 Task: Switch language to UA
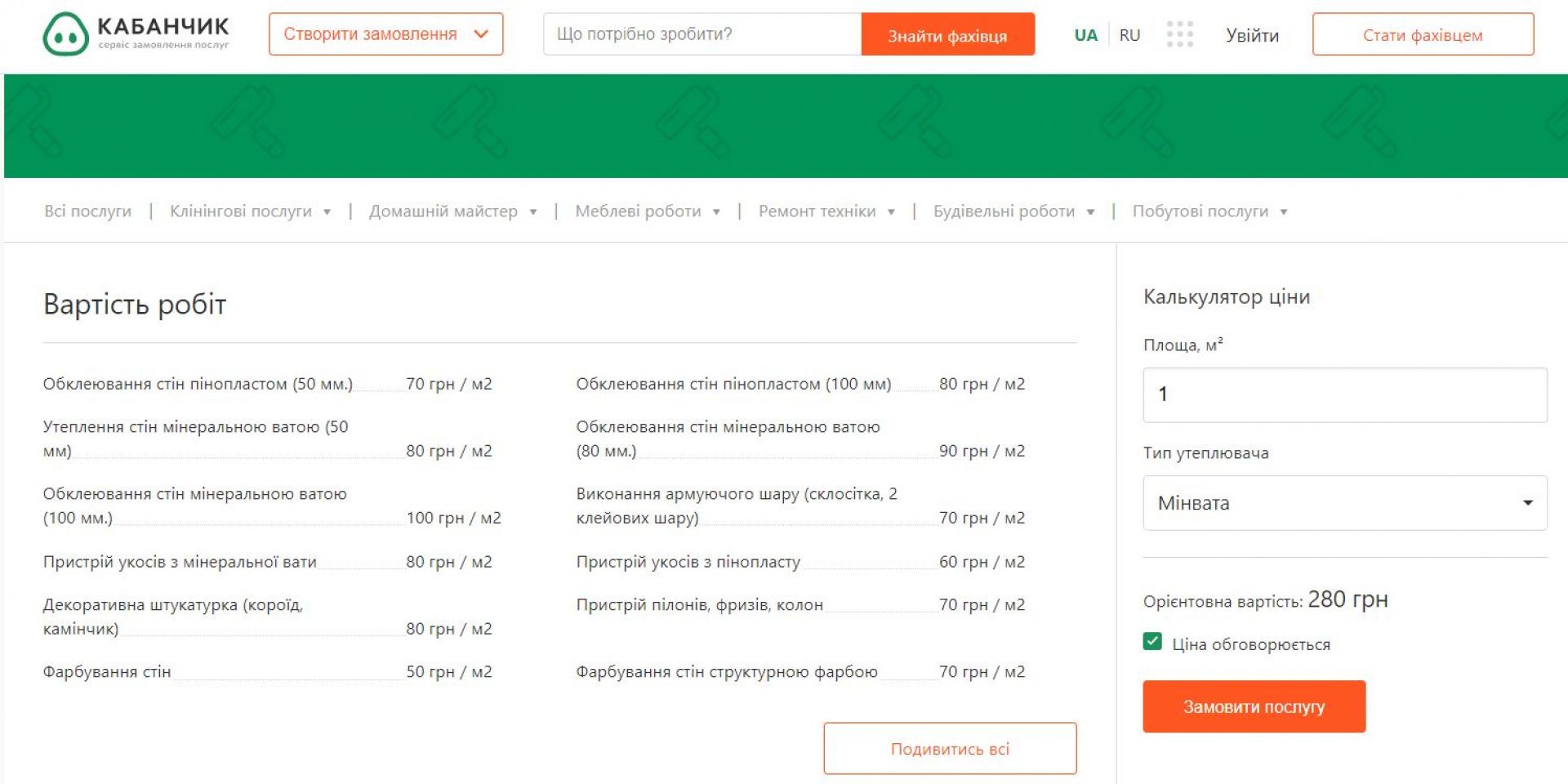click(1085, 35)
